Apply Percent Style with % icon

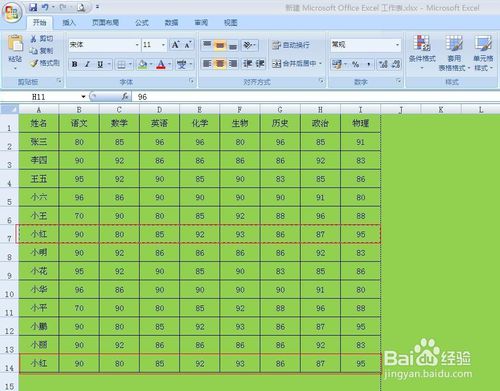point(356,64)
